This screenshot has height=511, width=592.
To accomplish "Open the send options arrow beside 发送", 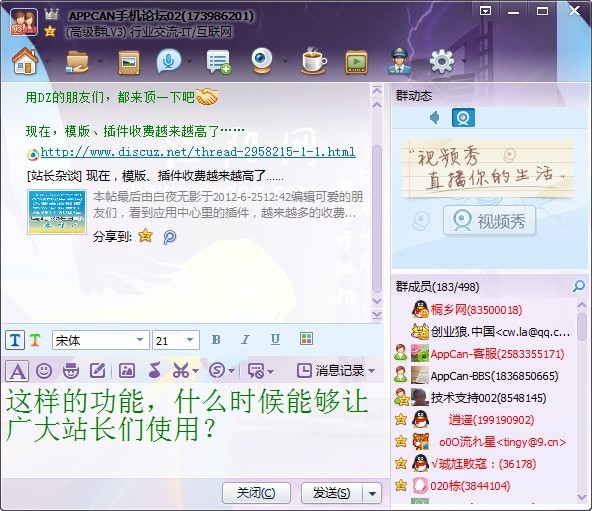I will (x=372, y=493).
